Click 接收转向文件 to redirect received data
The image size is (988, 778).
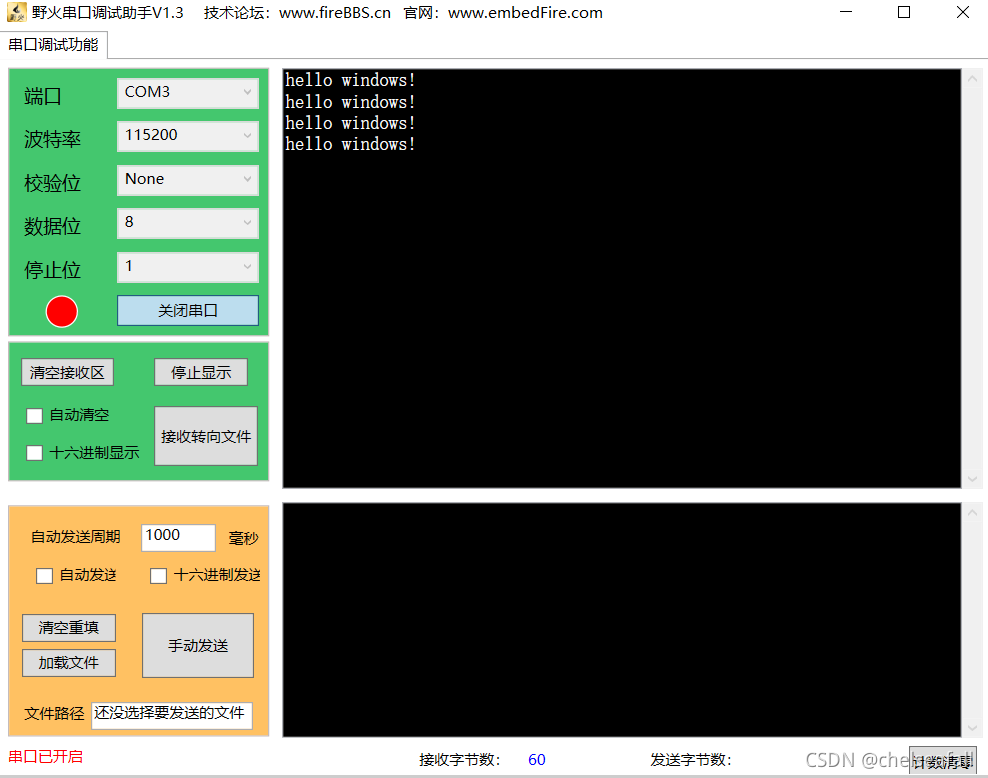click(205, 436)
